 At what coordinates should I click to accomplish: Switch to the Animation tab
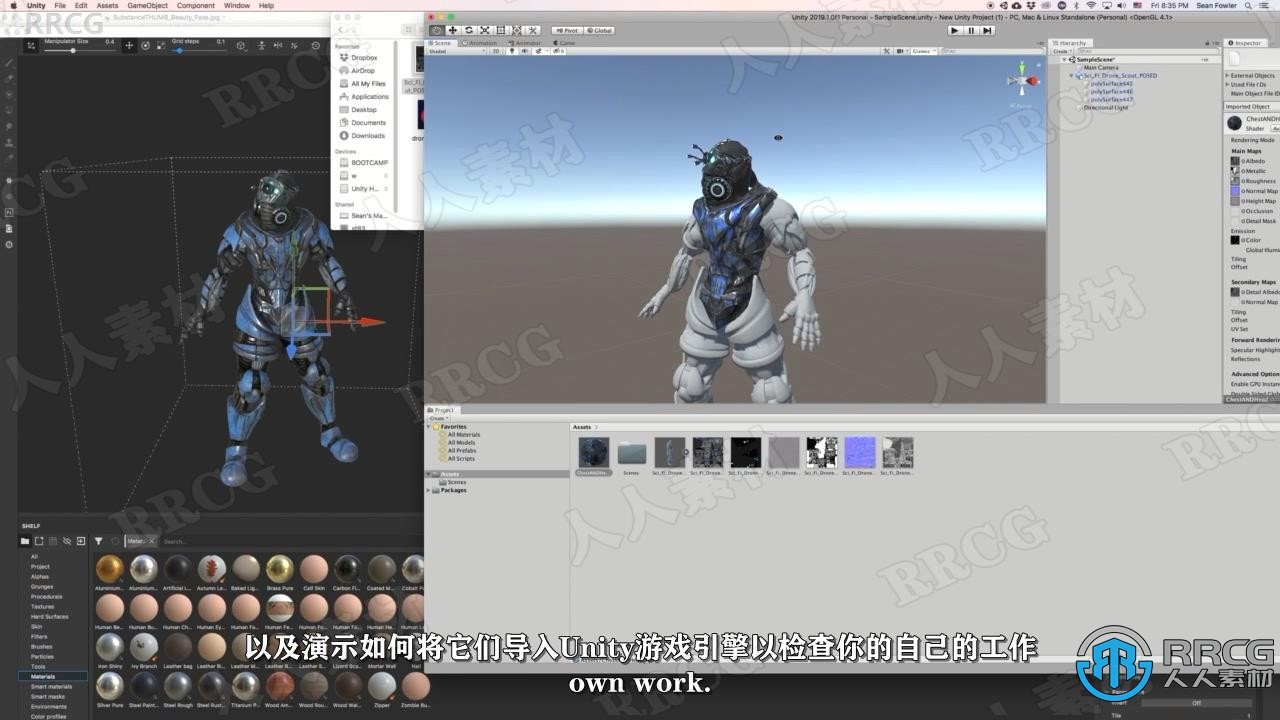point(482,43)
